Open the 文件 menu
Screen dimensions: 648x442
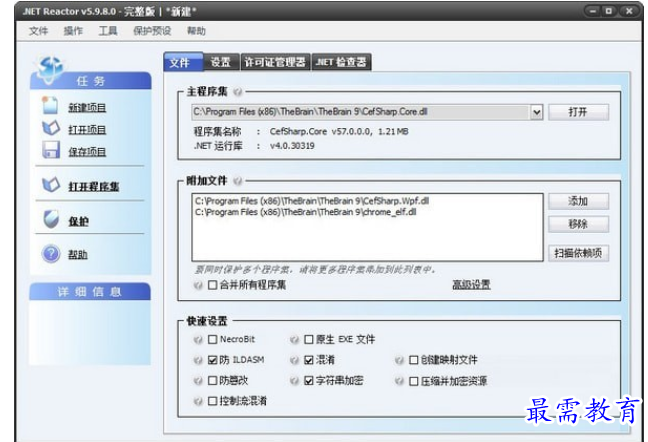coord(38,31)
